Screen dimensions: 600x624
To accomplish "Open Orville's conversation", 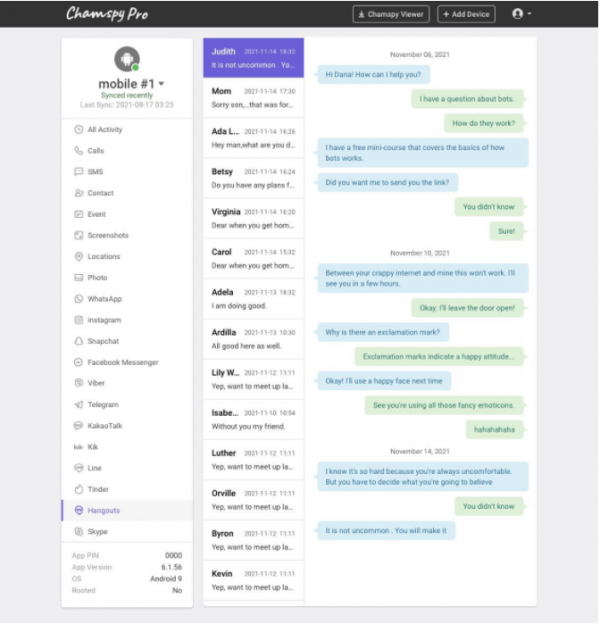I will (x=253, y=500).
